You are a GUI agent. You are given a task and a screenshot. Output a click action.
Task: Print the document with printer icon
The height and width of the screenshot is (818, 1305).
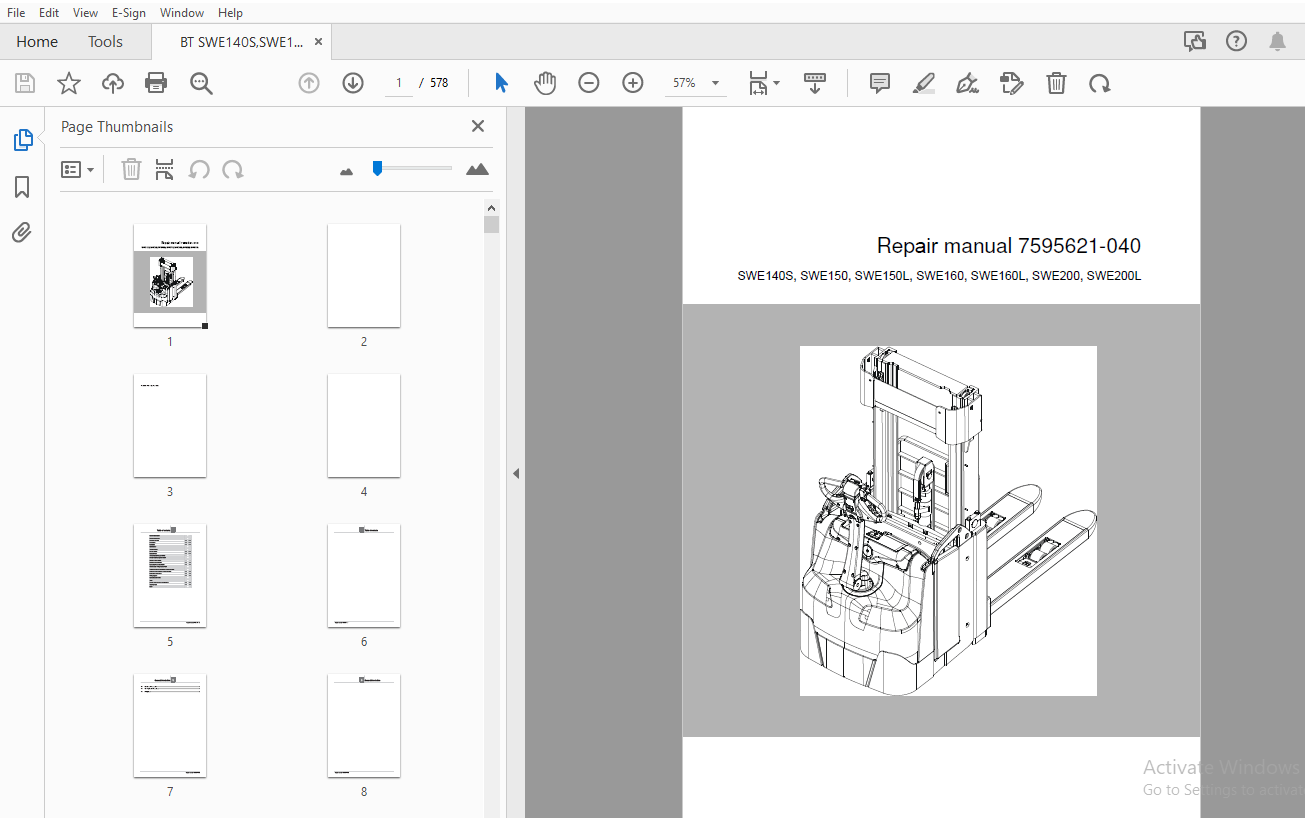tap(156, 83)
